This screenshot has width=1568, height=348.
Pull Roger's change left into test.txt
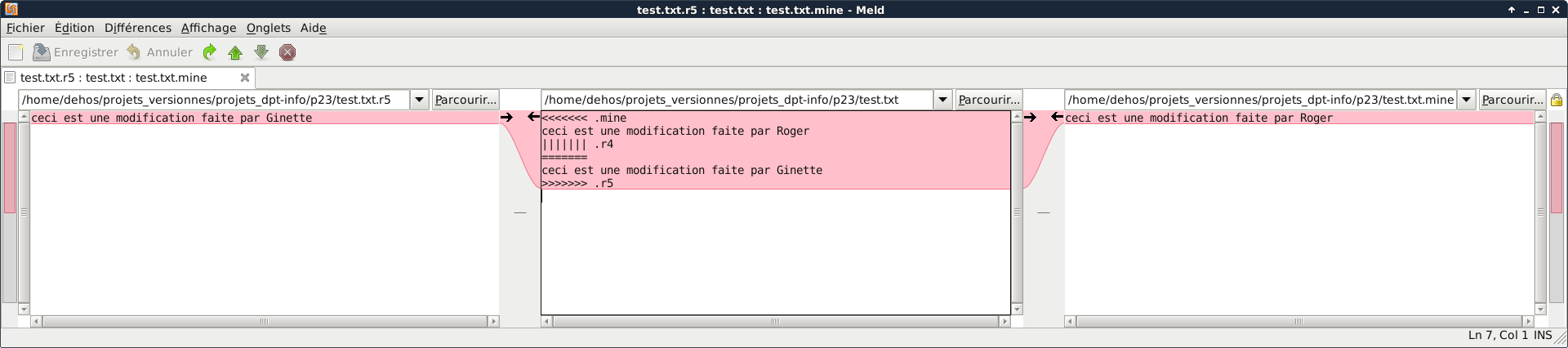click(x=1057, y=118)
